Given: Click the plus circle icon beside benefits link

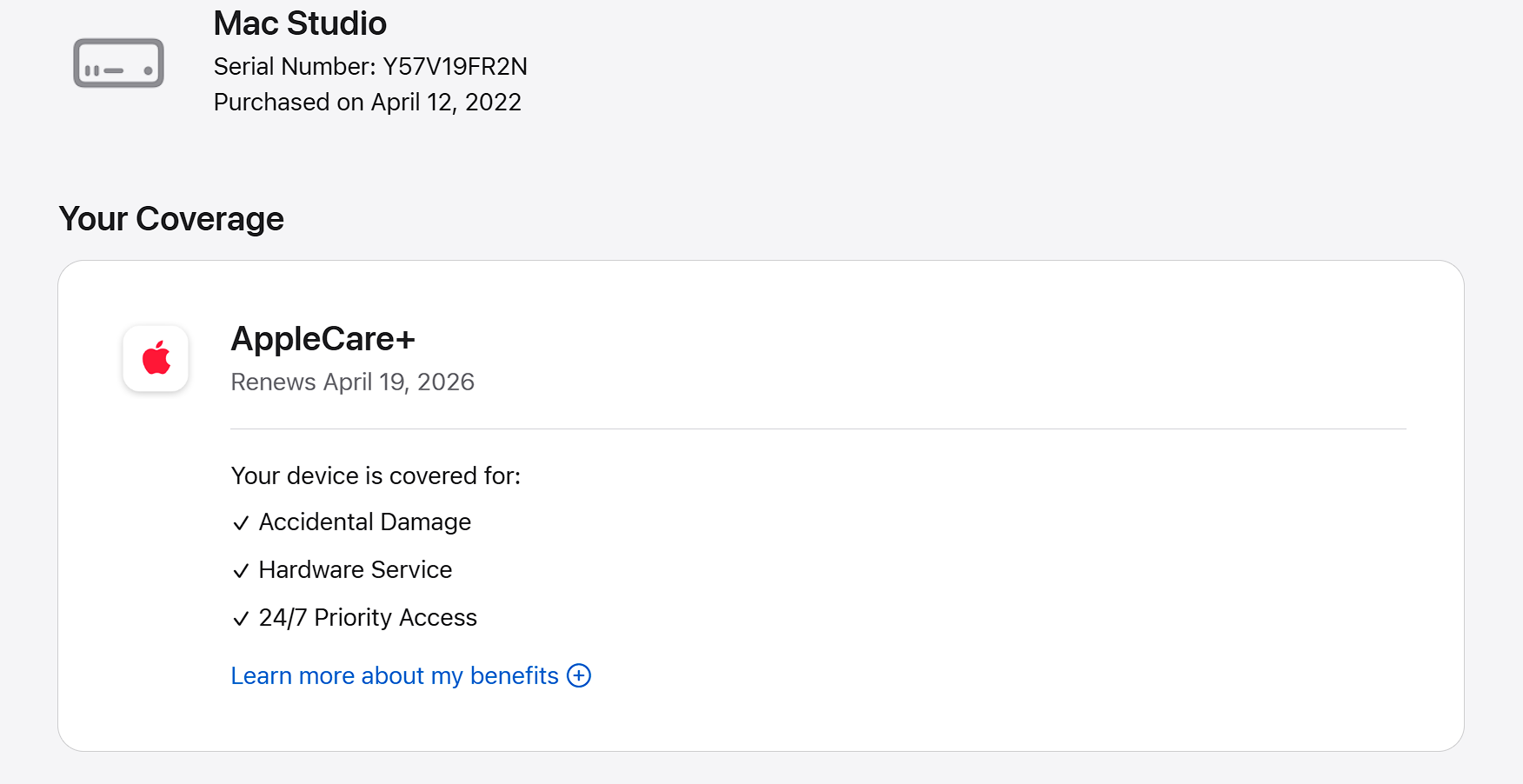Looking at the screenshot, I should point(579,675).
